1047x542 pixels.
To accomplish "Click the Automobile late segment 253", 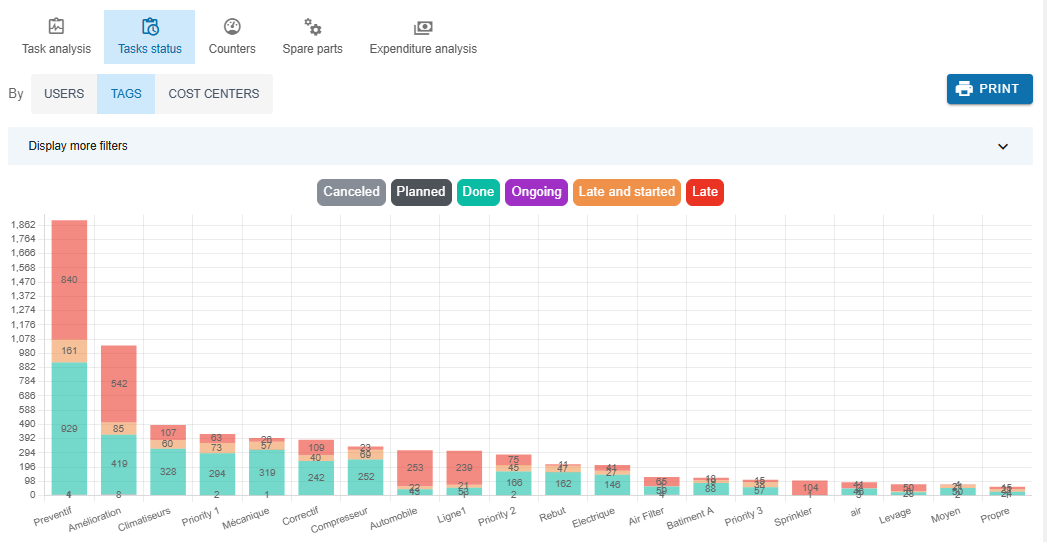I will (415, 468).
